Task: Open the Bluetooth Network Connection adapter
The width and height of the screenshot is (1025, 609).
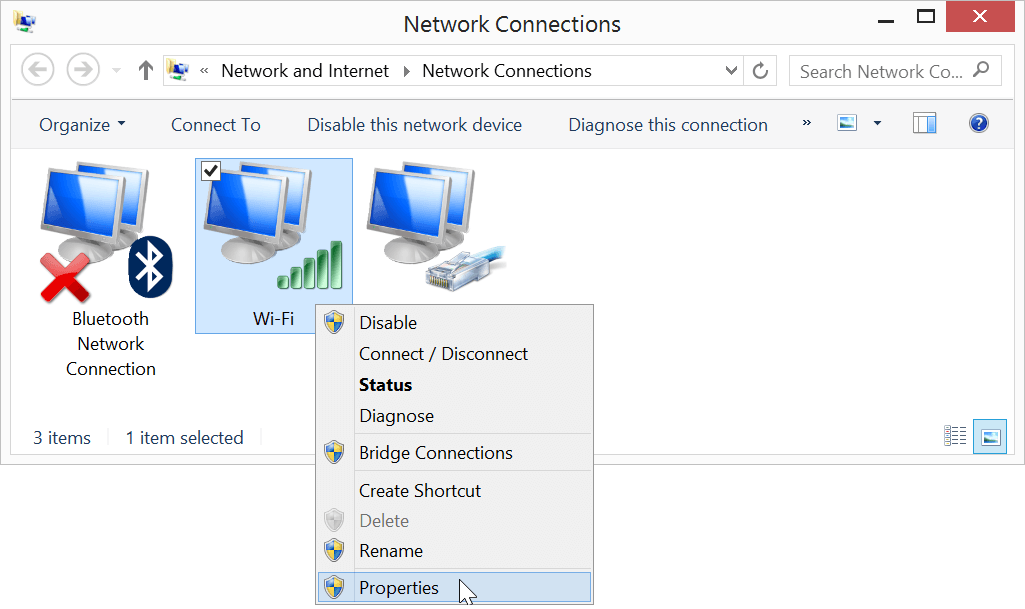Action: 95,230
